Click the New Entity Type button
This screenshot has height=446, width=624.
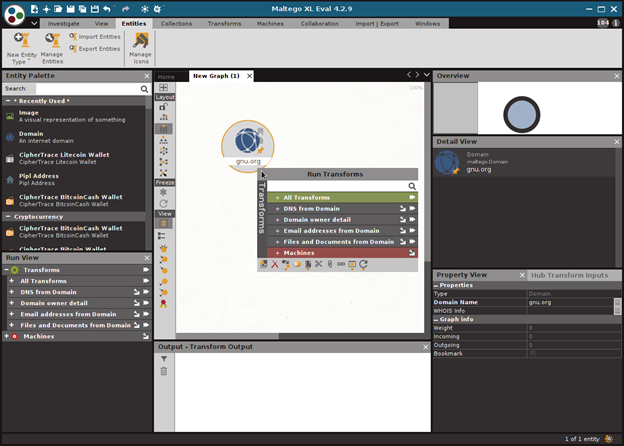[x=21, y=48]
